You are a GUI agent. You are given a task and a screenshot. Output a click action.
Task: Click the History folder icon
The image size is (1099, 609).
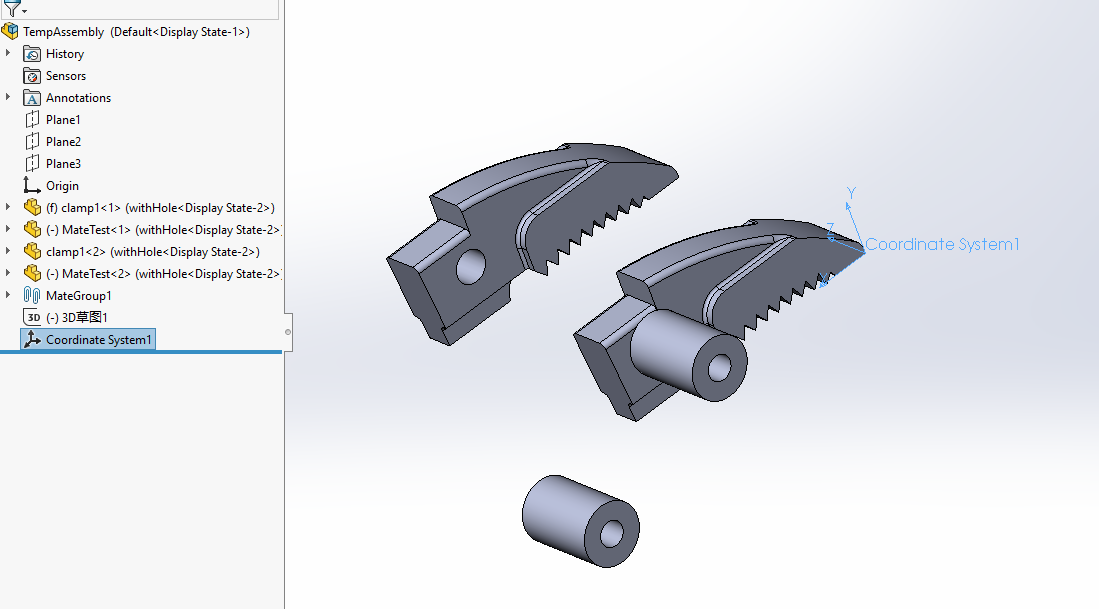point(32,54)
